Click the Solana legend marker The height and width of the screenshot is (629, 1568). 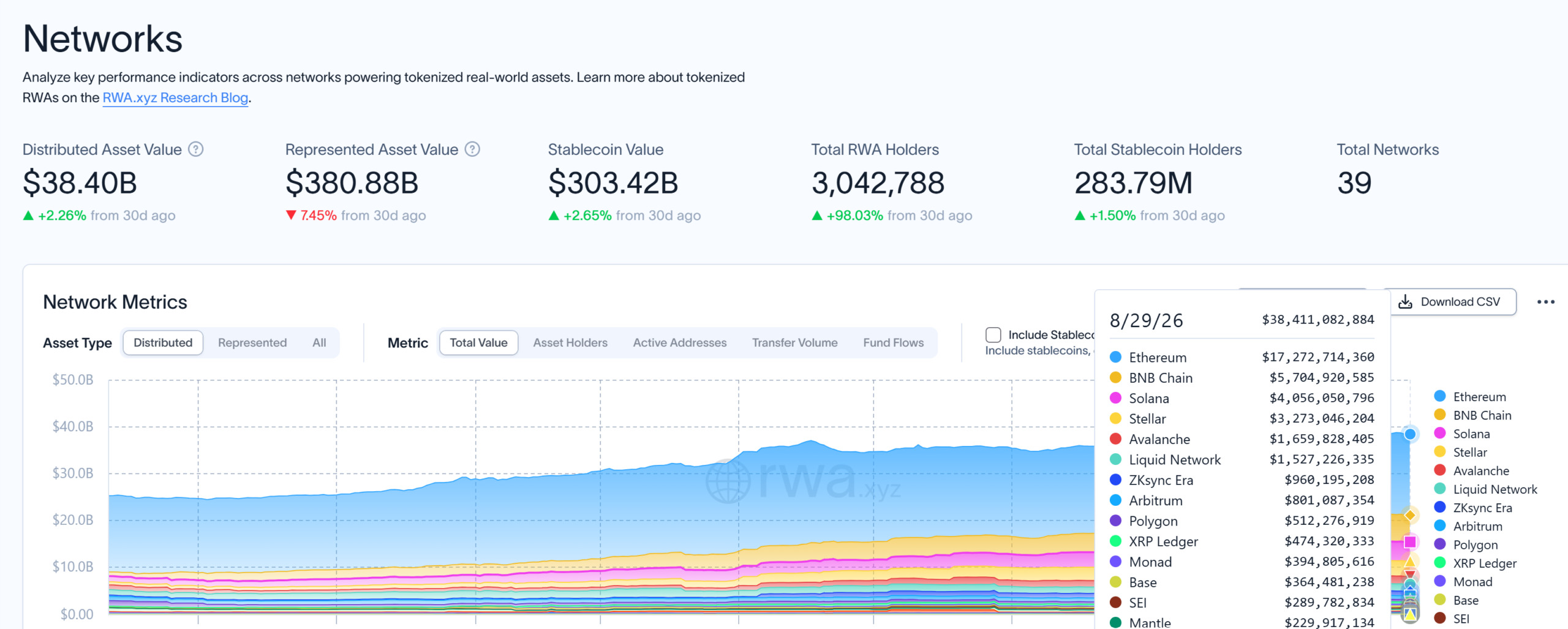tap(1440, 434)
